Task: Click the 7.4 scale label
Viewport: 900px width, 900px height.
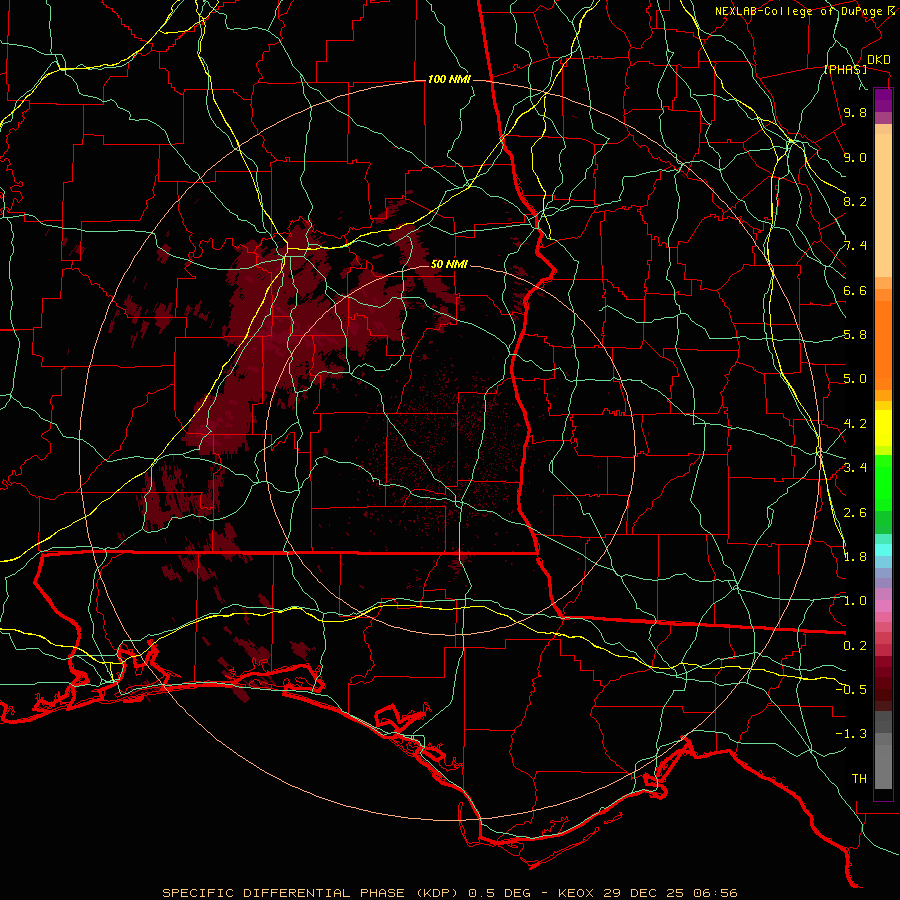Action: (855, 246)
